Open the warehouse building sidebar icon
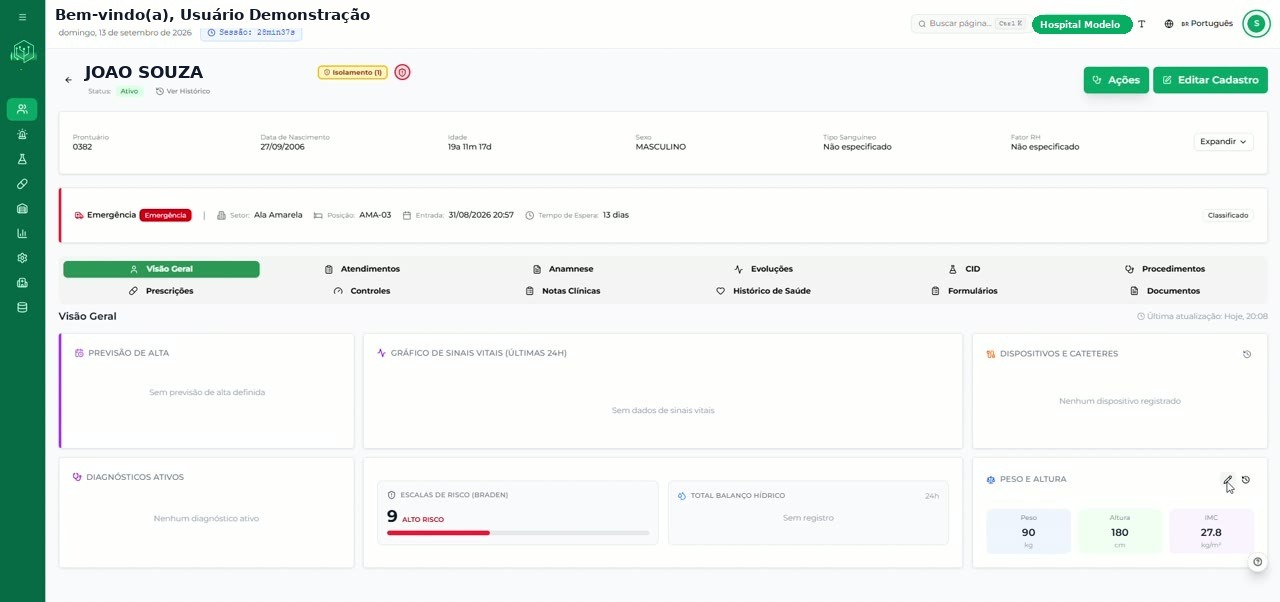 coord(22,208)
